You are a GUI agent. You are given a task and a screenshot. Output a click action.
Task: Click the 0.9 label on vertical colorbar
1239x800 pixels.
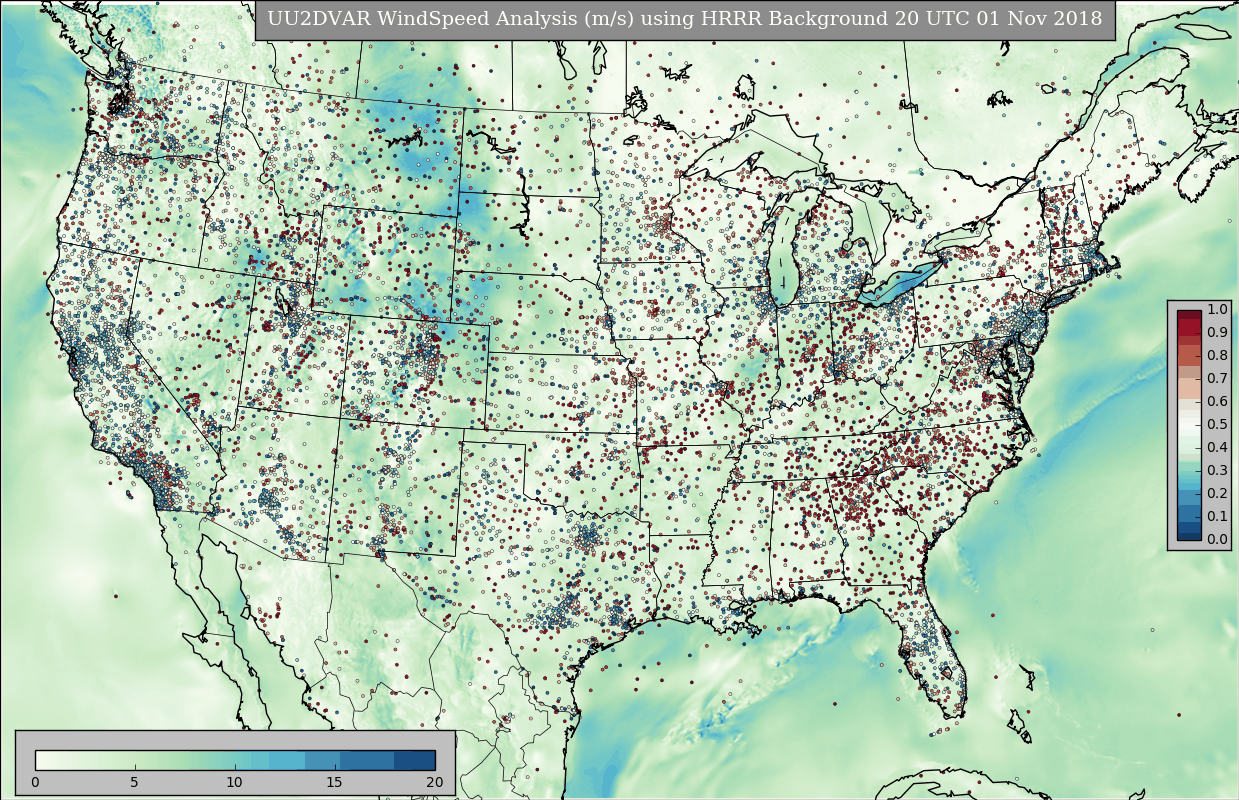(1217, 332)
